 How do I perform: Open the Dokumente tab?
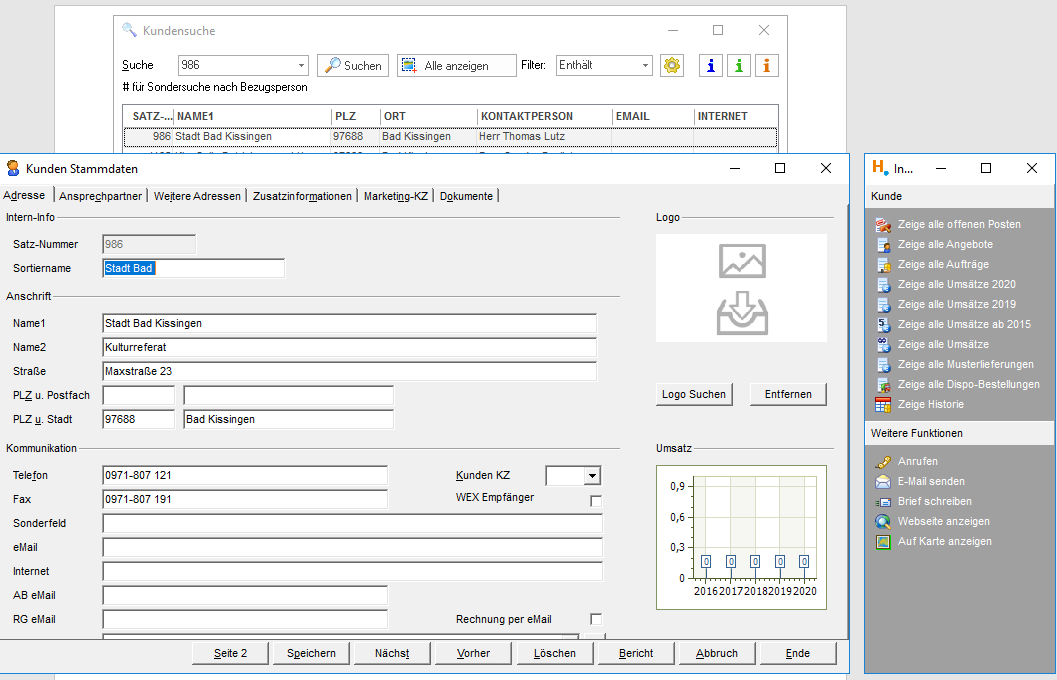click(466, 196)
